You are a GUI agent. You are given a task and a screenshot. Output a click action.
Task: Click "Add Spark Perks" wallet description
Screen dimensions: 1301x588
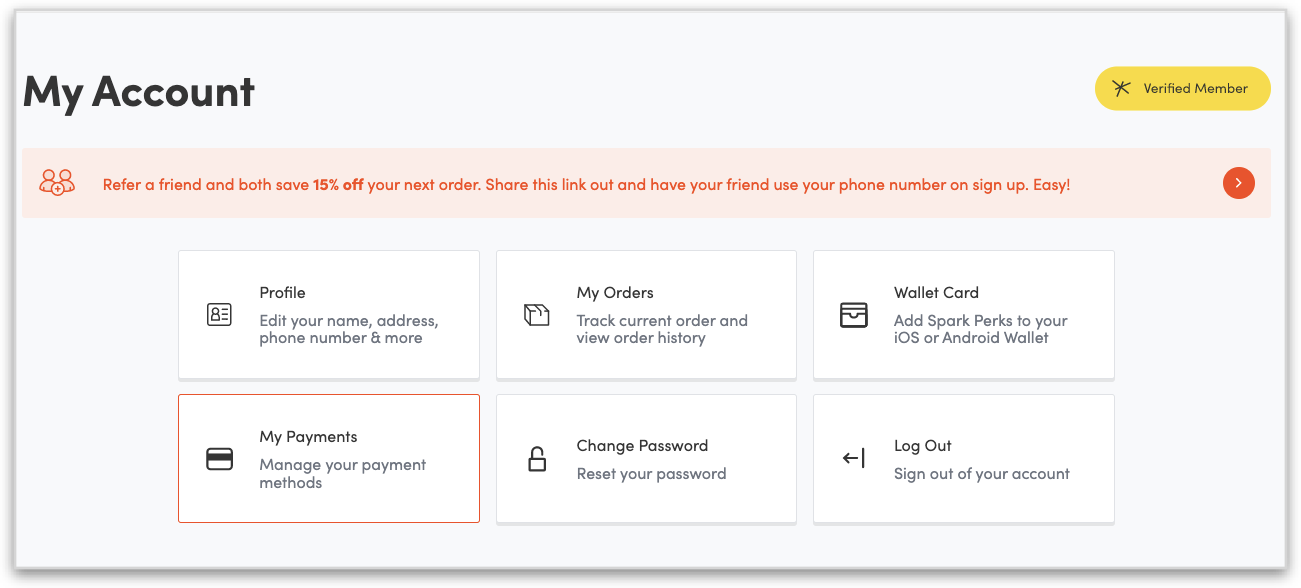pyautogui.click(x=980, y=329)
